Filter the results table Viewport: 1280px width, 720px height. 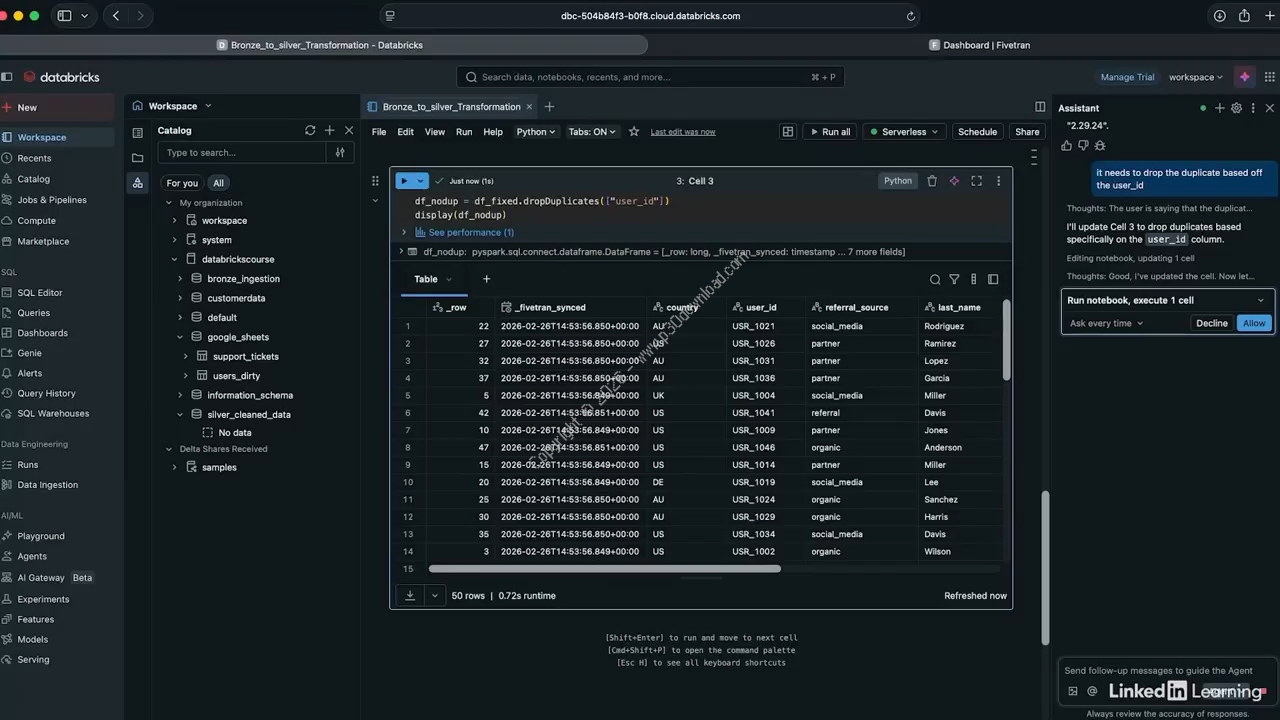tap(954, 280)
